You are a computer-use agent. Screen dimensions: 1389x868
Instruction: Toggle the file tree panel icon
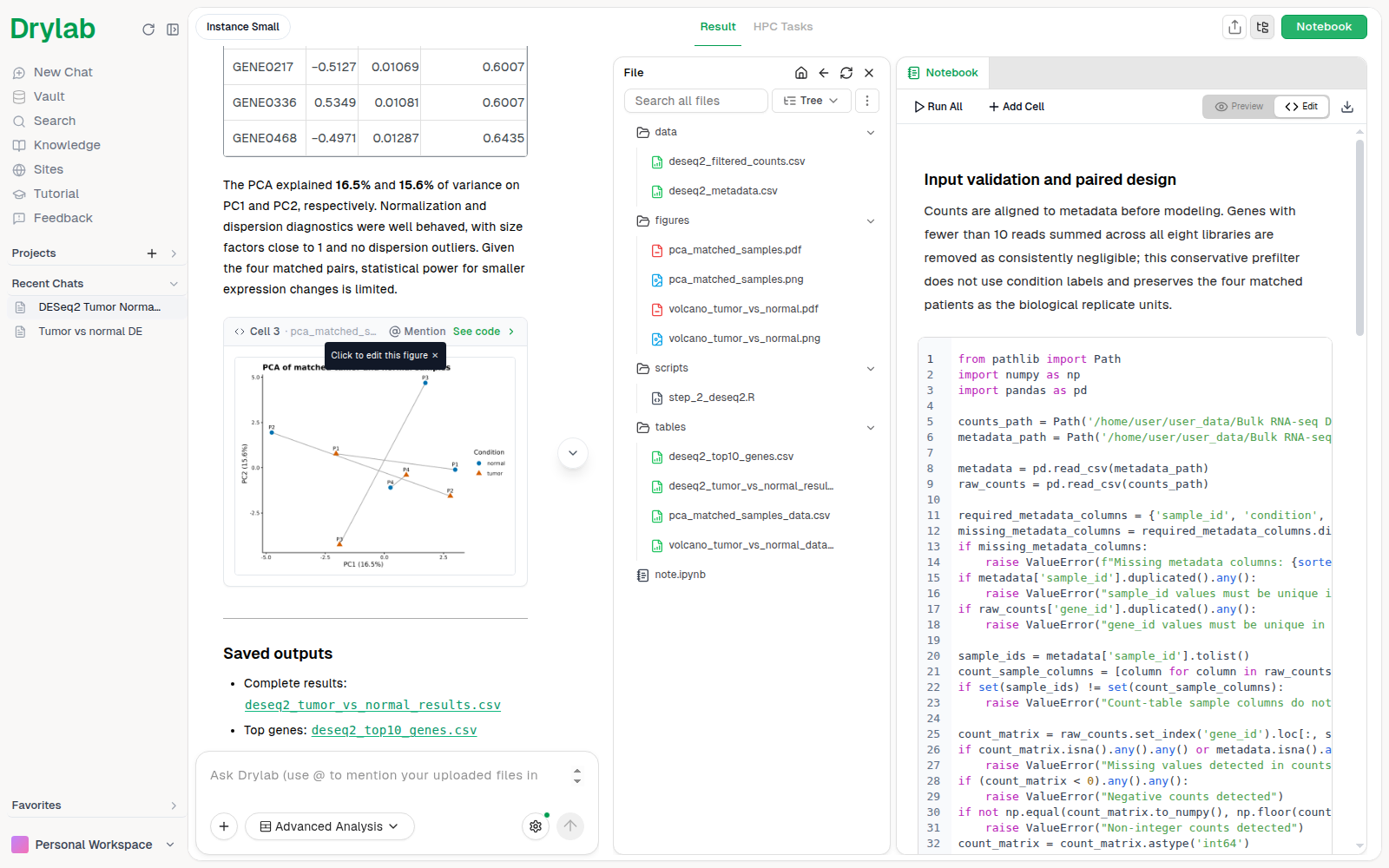click(1263, 27)
